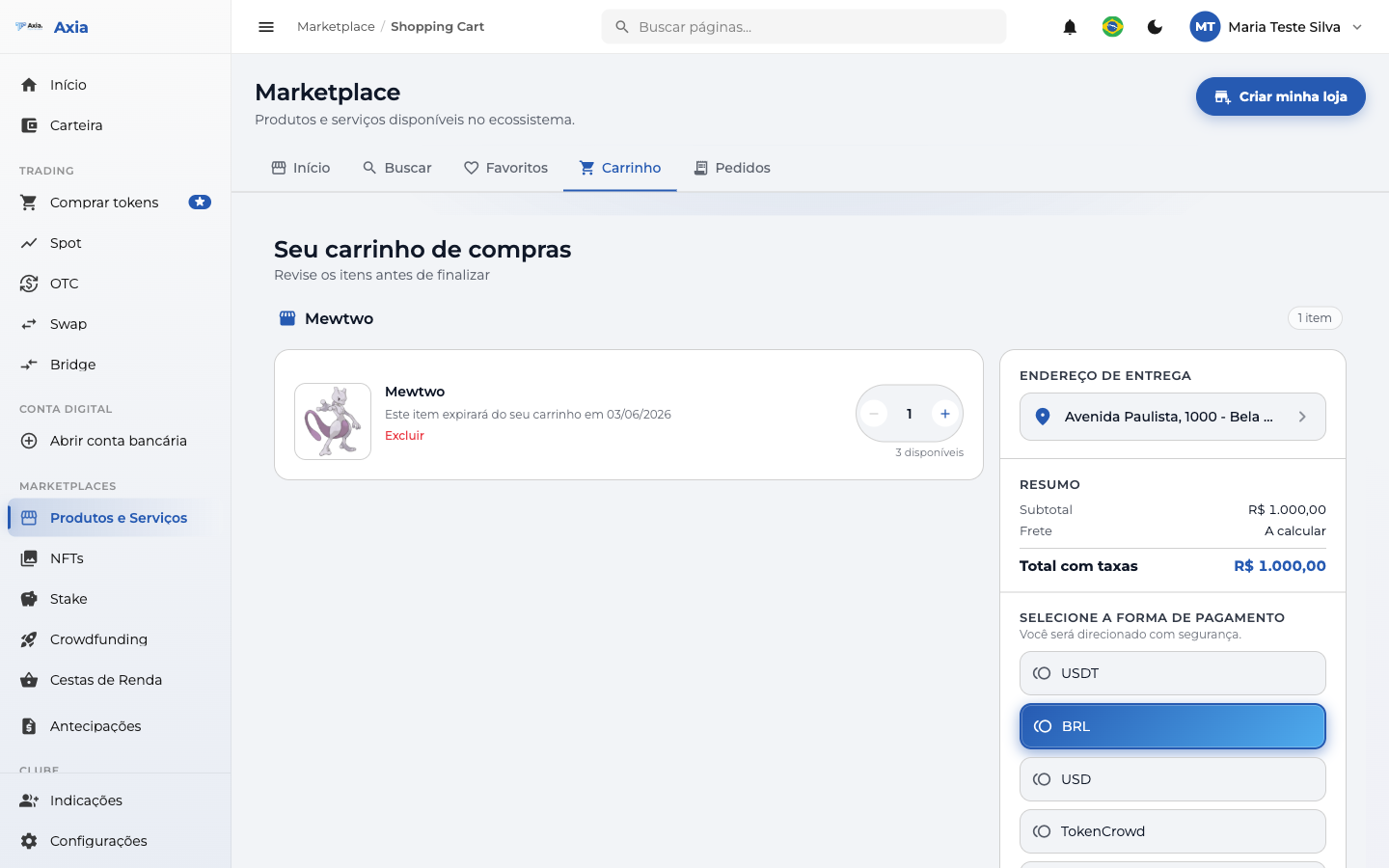Open Swap arrows icon
Image resolution: width=1389 pixels, height=868 pixels.
click(x=29, y=324)
